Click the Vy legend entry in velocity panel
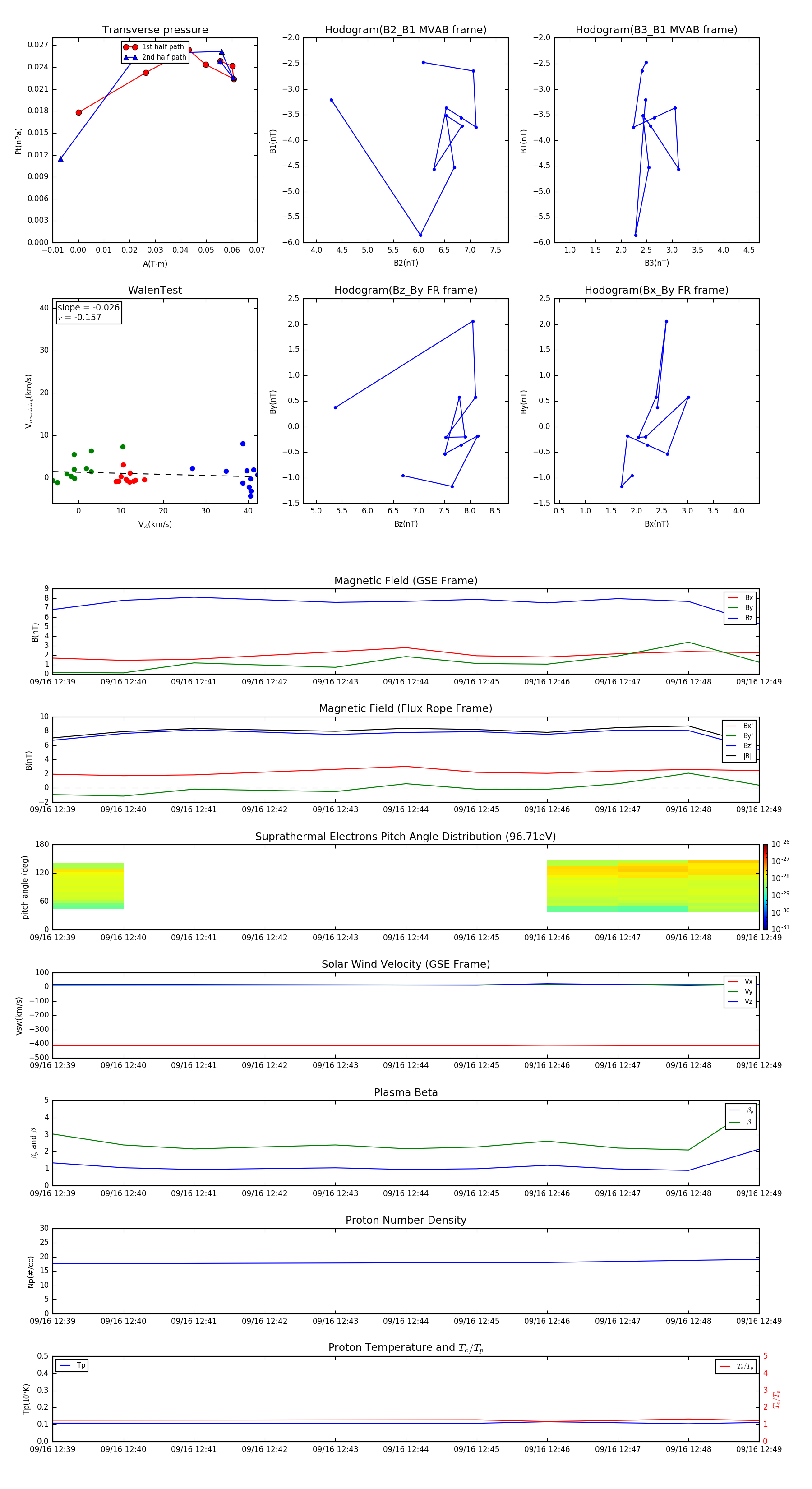Screen dimensions: 812x1489 pyautogui.click(x=740, y=992)
